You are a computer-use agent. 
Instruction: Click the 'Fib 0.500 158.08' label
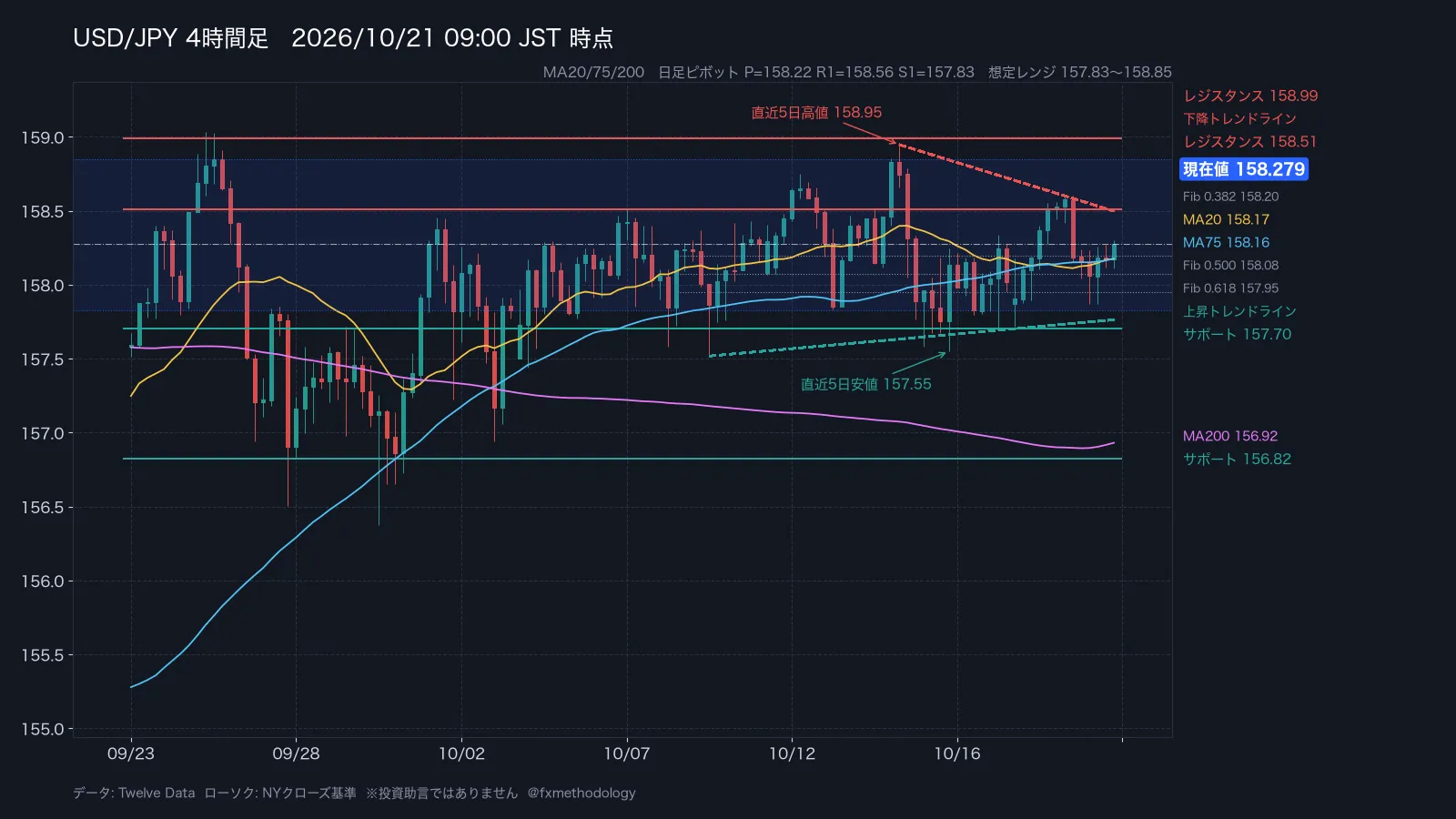[1230, 266]
